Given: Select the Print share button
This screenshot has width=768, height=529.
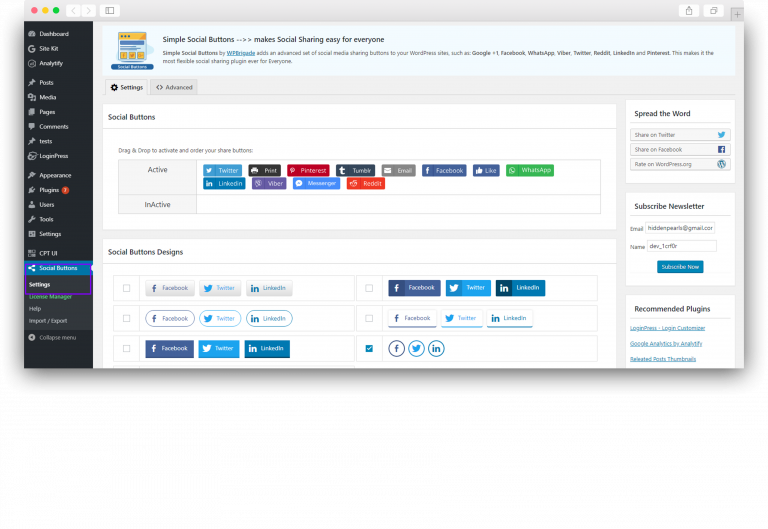Looking at the screenshot, I should [x=264, y=170].
